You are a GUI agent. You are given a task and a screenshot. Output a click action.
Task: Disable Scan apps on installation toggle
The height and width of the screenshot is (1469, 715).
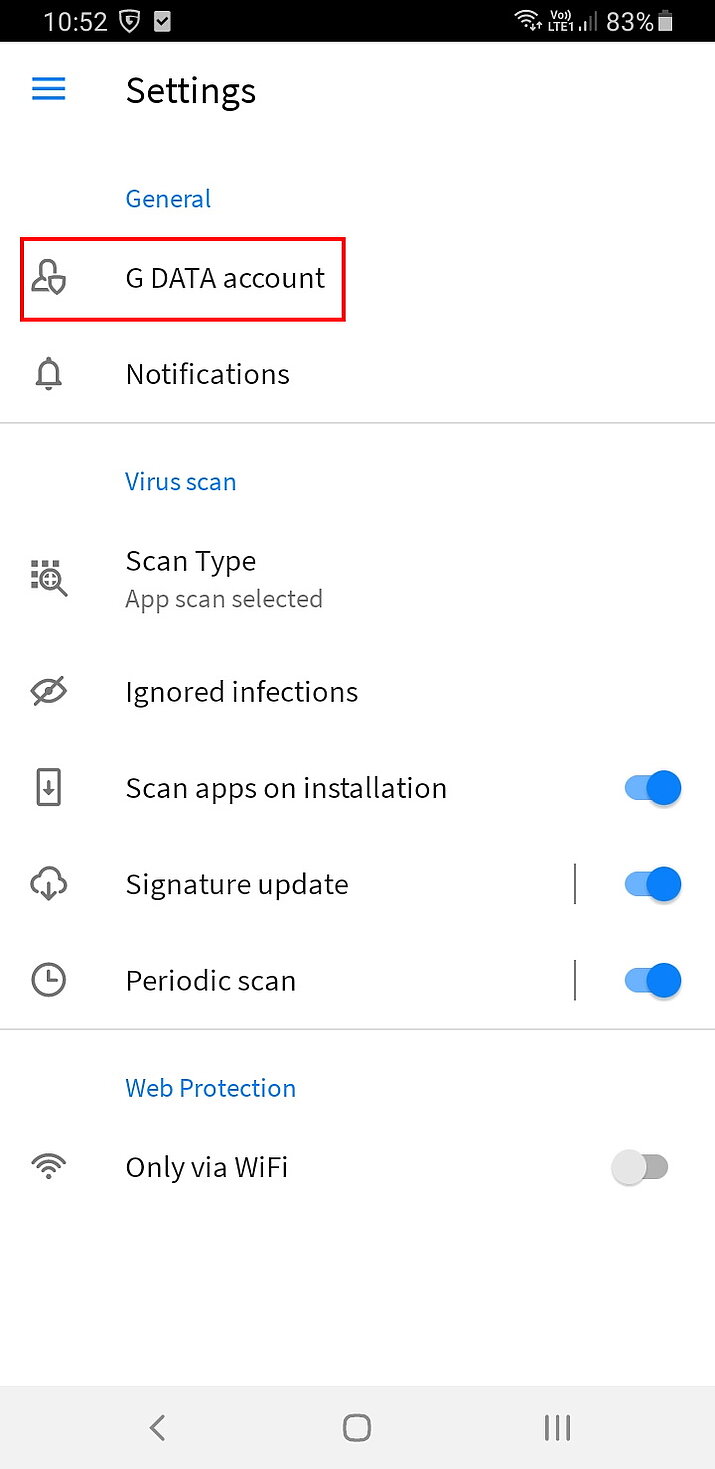pos(653,788)
